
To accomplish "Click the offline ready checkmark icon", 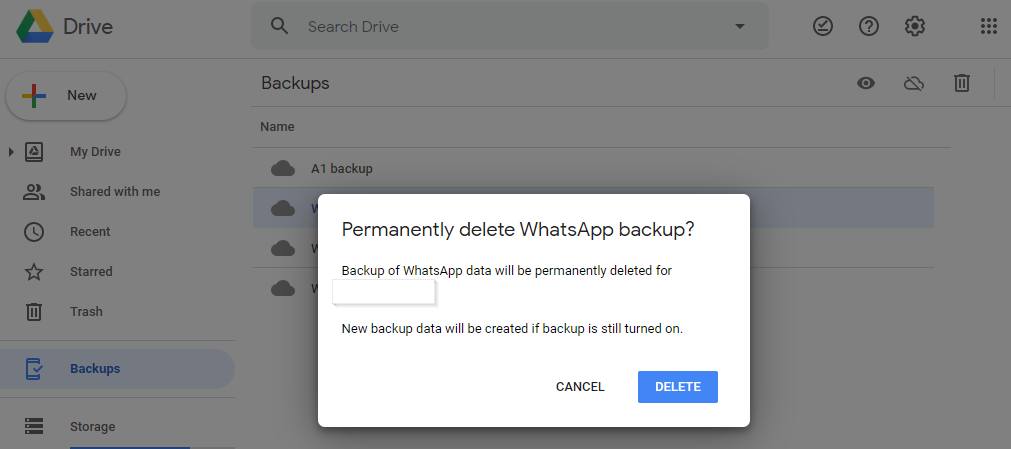I will [x=823, y=26].
